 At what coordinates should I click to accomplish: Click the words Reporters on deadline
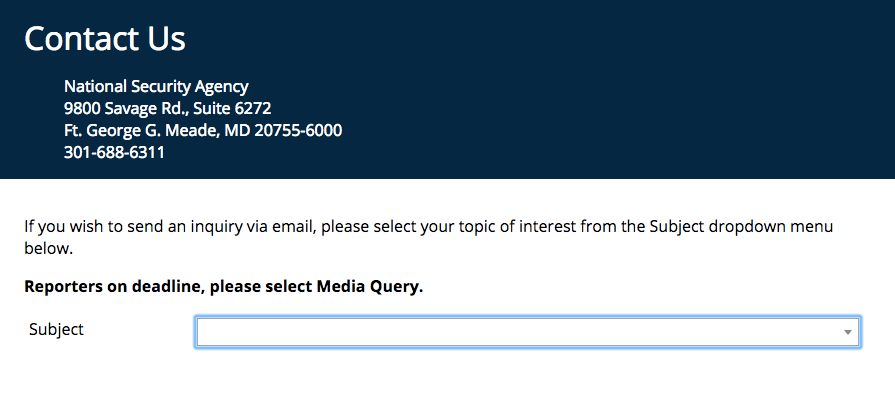click(x=114, y=287)
